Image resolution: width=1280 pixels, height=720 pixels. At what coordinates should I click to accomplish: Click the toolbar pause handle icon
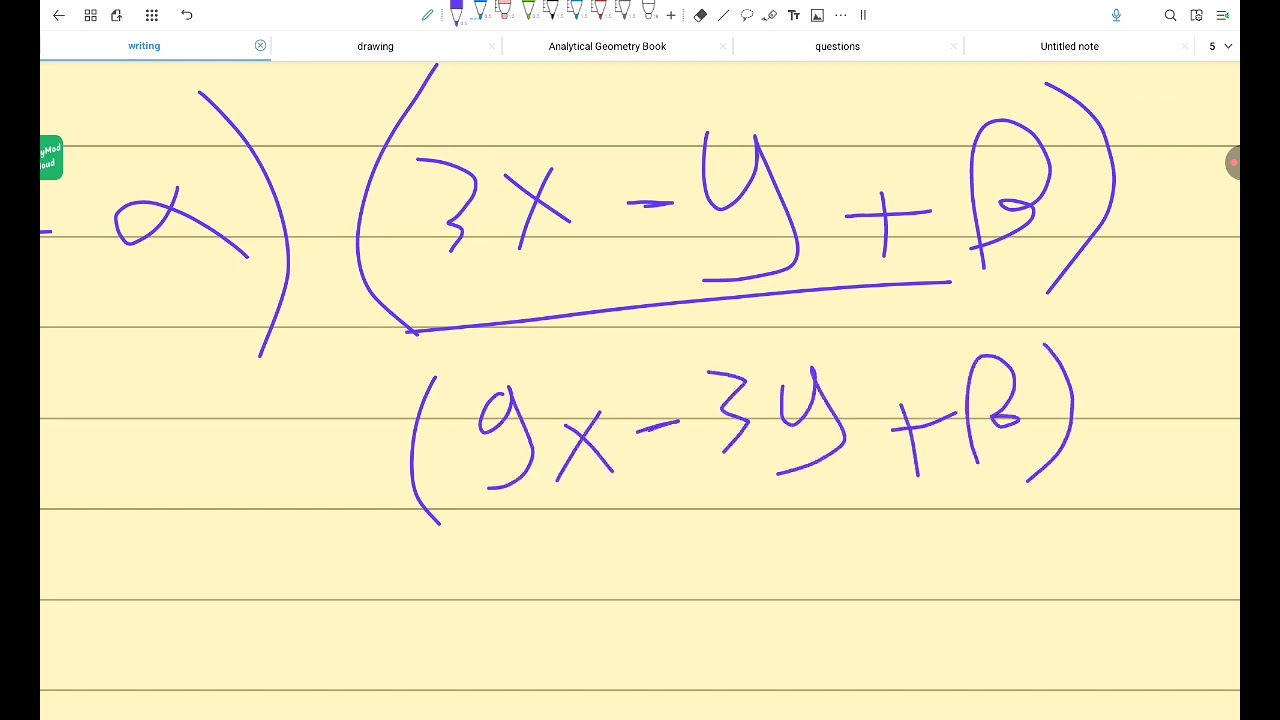coord(863,15)
